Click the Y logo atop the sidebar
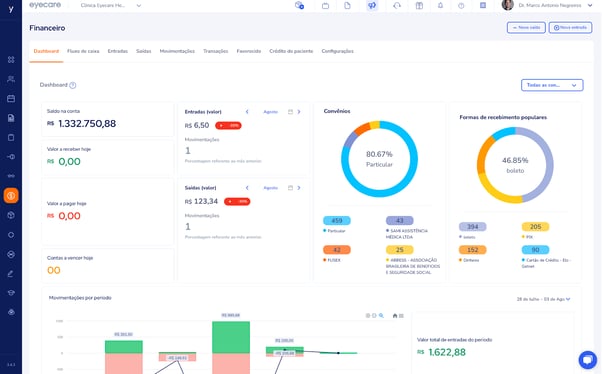The image size is (602, 374). (x=11, y=9)
